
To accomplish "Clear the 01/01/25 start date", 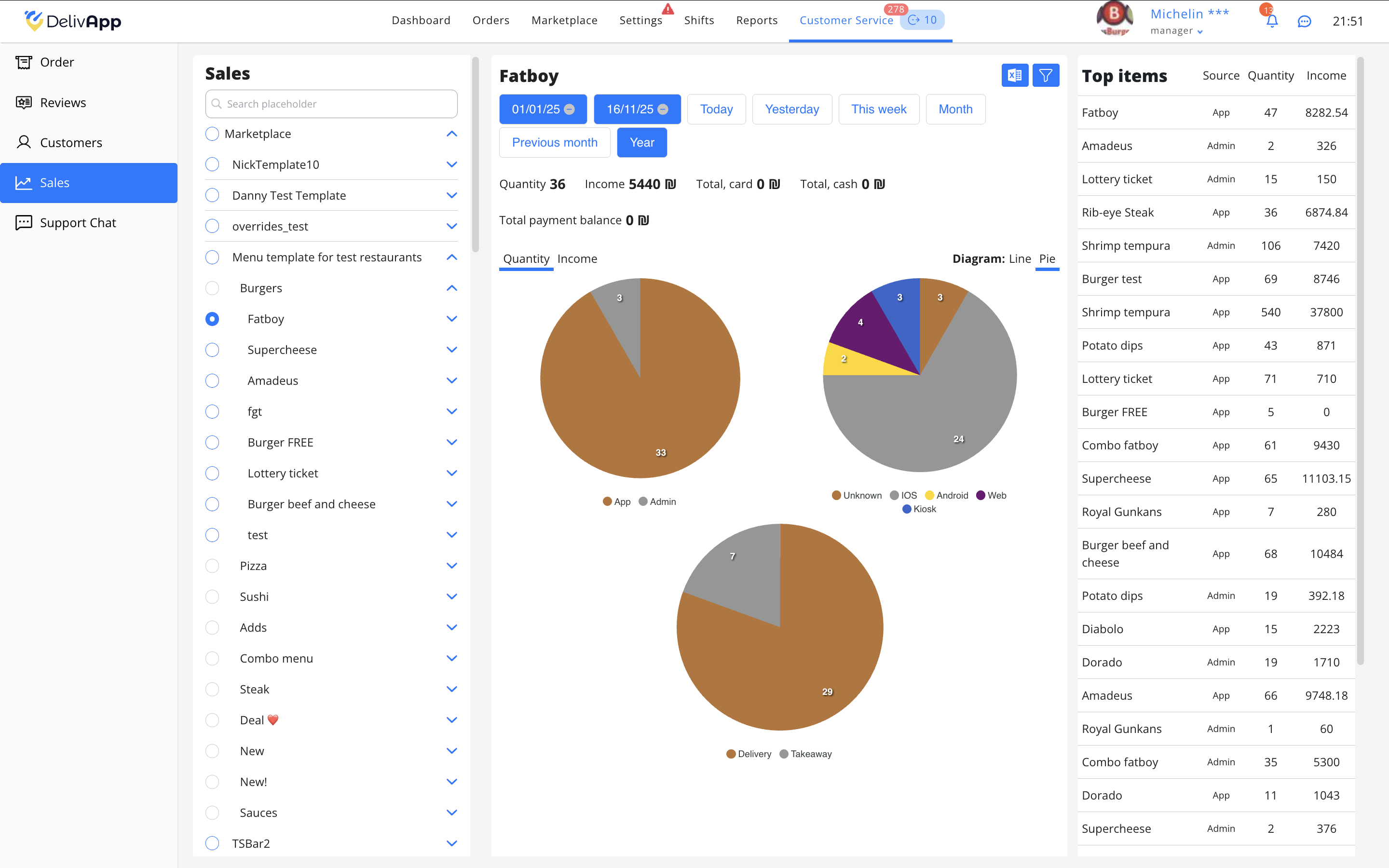I will point(570,109).
